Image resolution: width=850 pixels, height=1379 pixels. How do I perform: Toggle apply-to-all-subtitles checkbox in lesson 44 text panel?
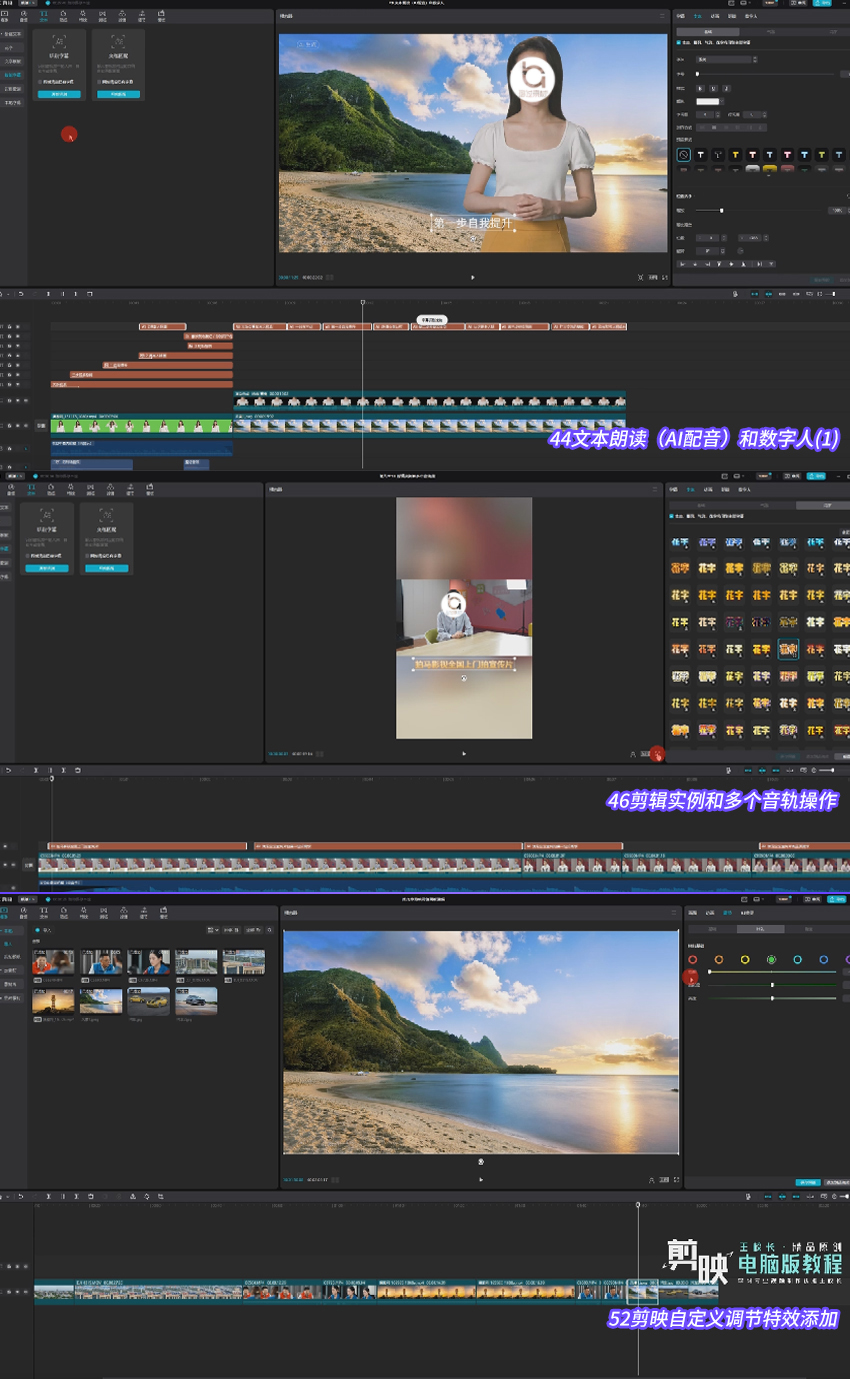pyautogui.click(x=678, y=43)
